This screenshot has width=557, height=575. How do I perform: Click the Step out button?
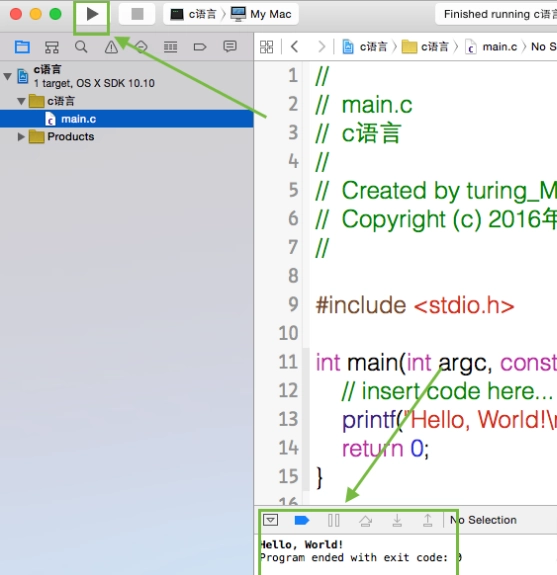tap(428, 520)
